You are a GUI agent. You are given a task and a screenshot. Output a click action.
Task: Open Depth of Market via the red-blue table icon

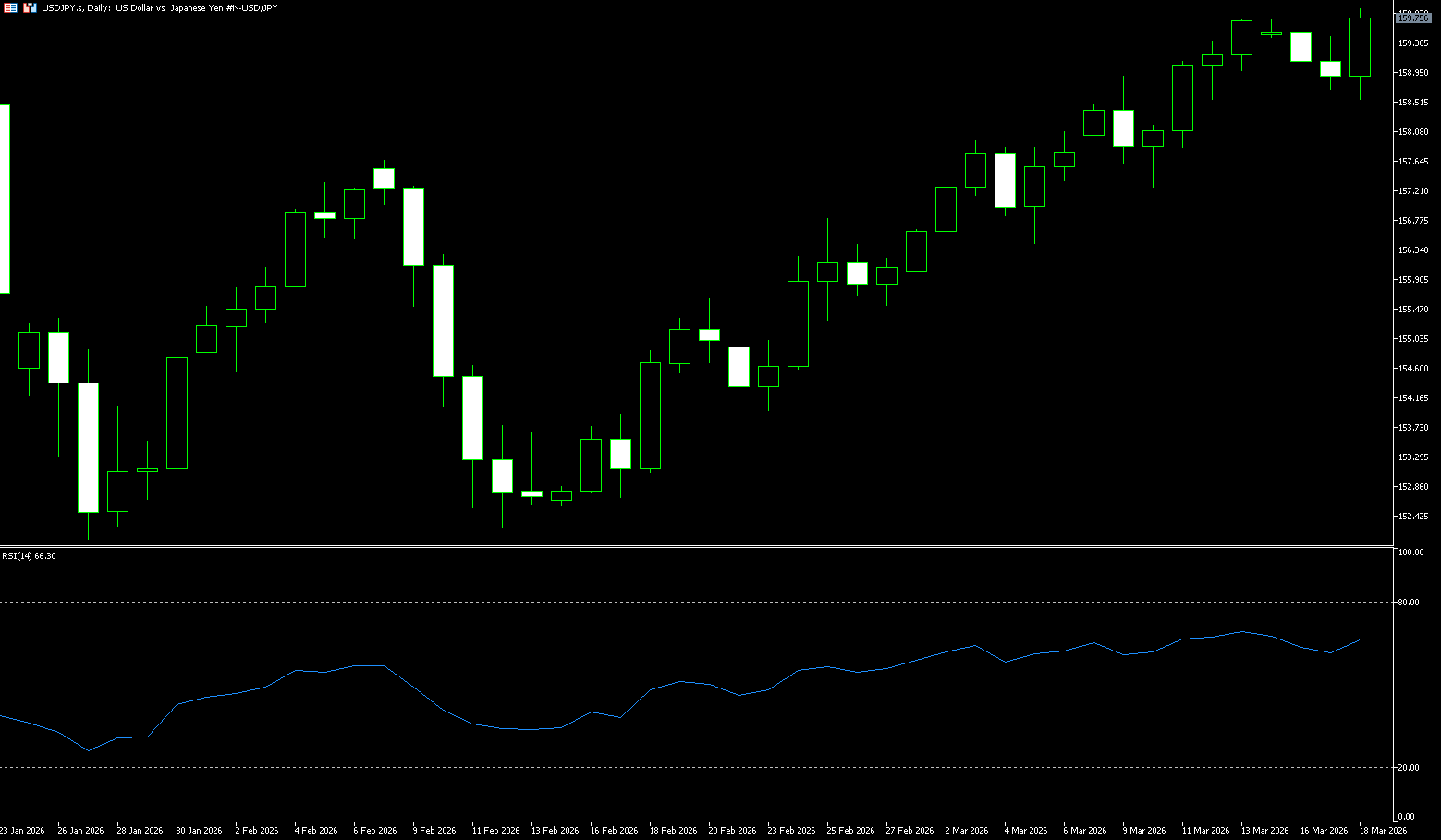point(11,7)
